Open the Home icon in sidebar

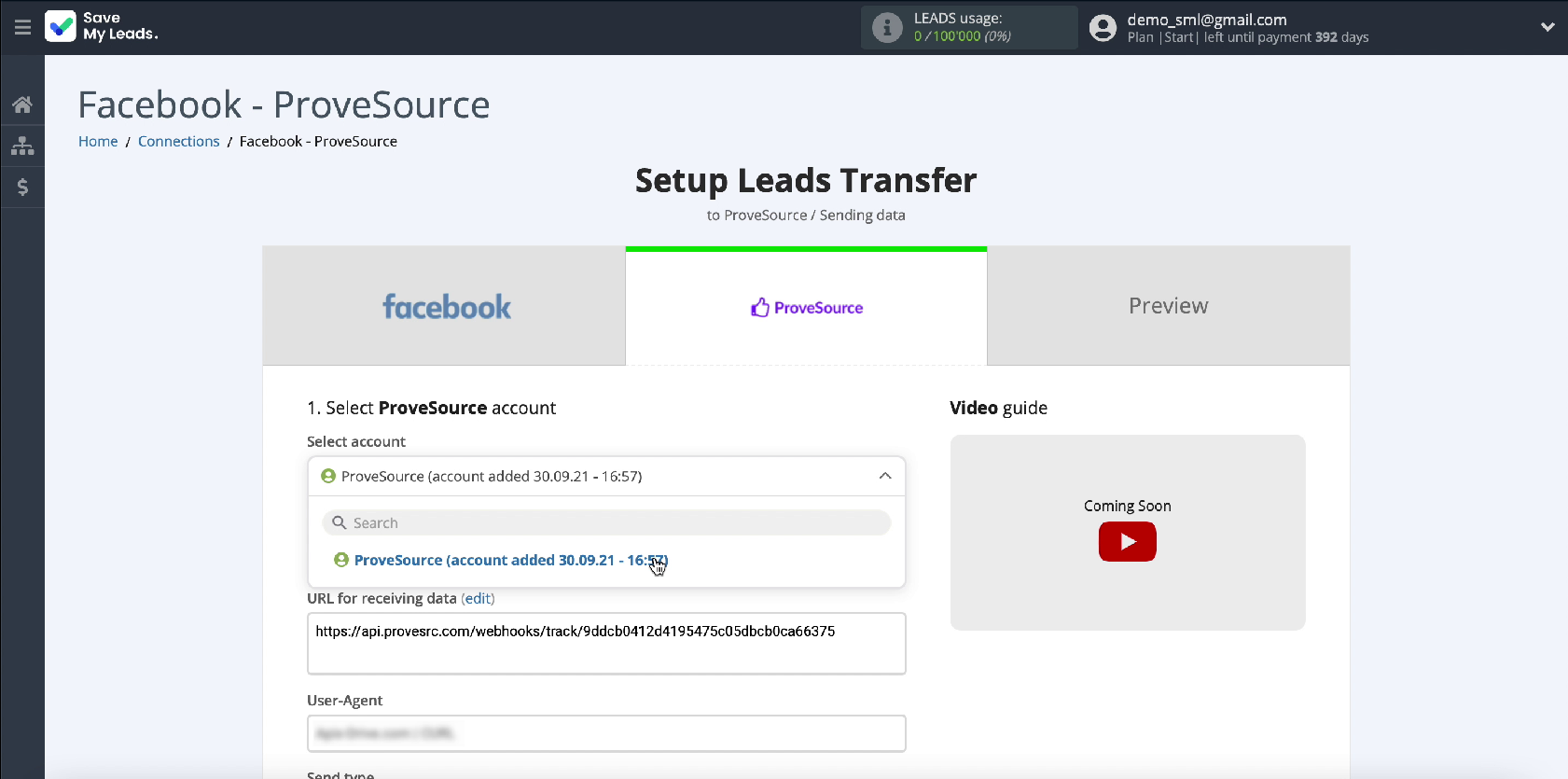pos(22,104)
